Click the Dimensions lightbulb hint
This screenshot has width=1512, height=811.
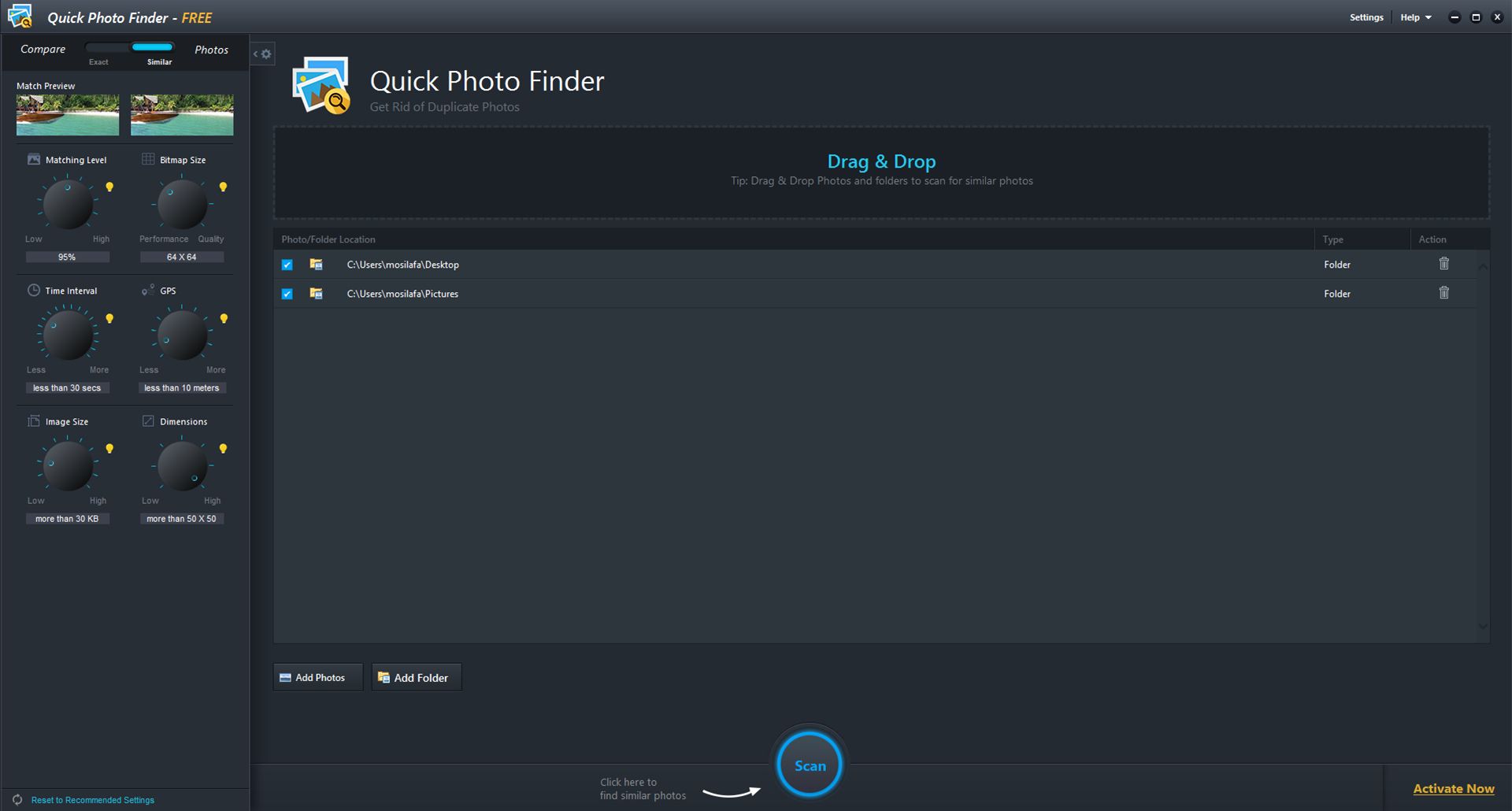223,449
